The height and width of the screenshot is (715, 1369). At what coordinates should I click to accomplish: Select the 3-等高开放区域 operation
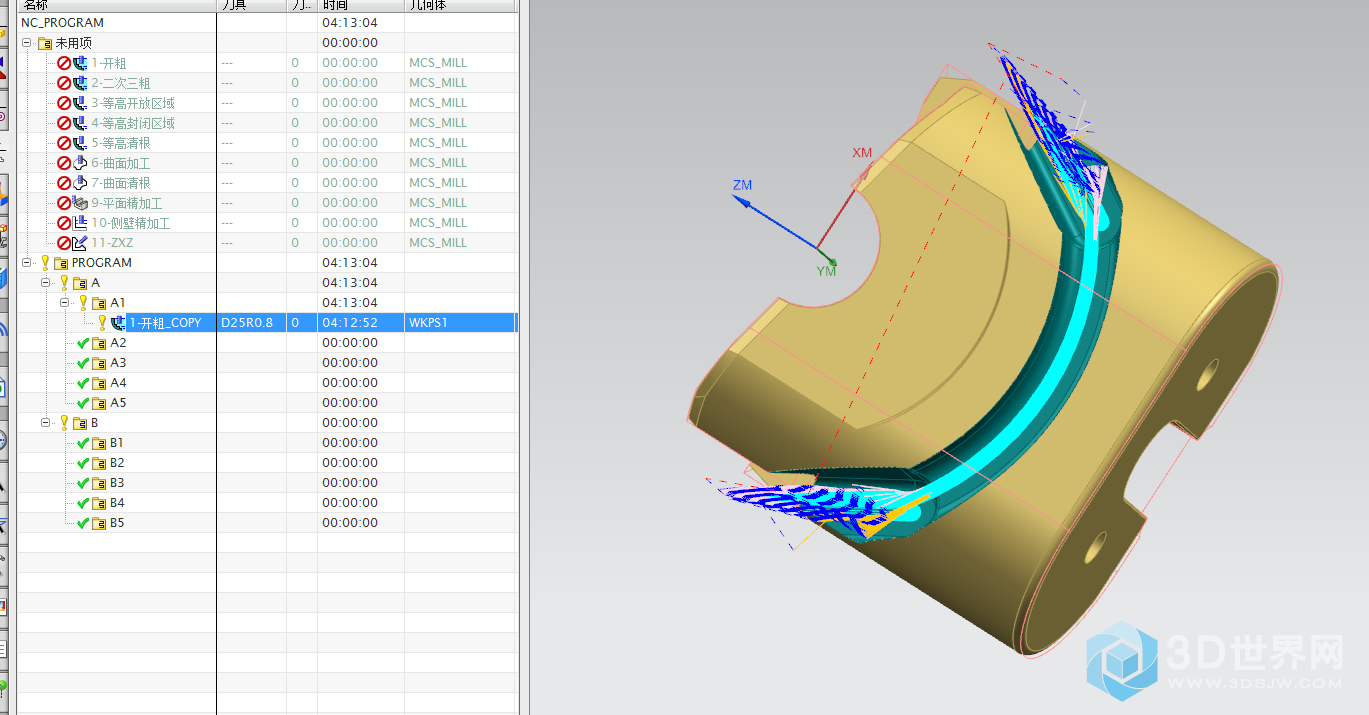coord(133,103)
